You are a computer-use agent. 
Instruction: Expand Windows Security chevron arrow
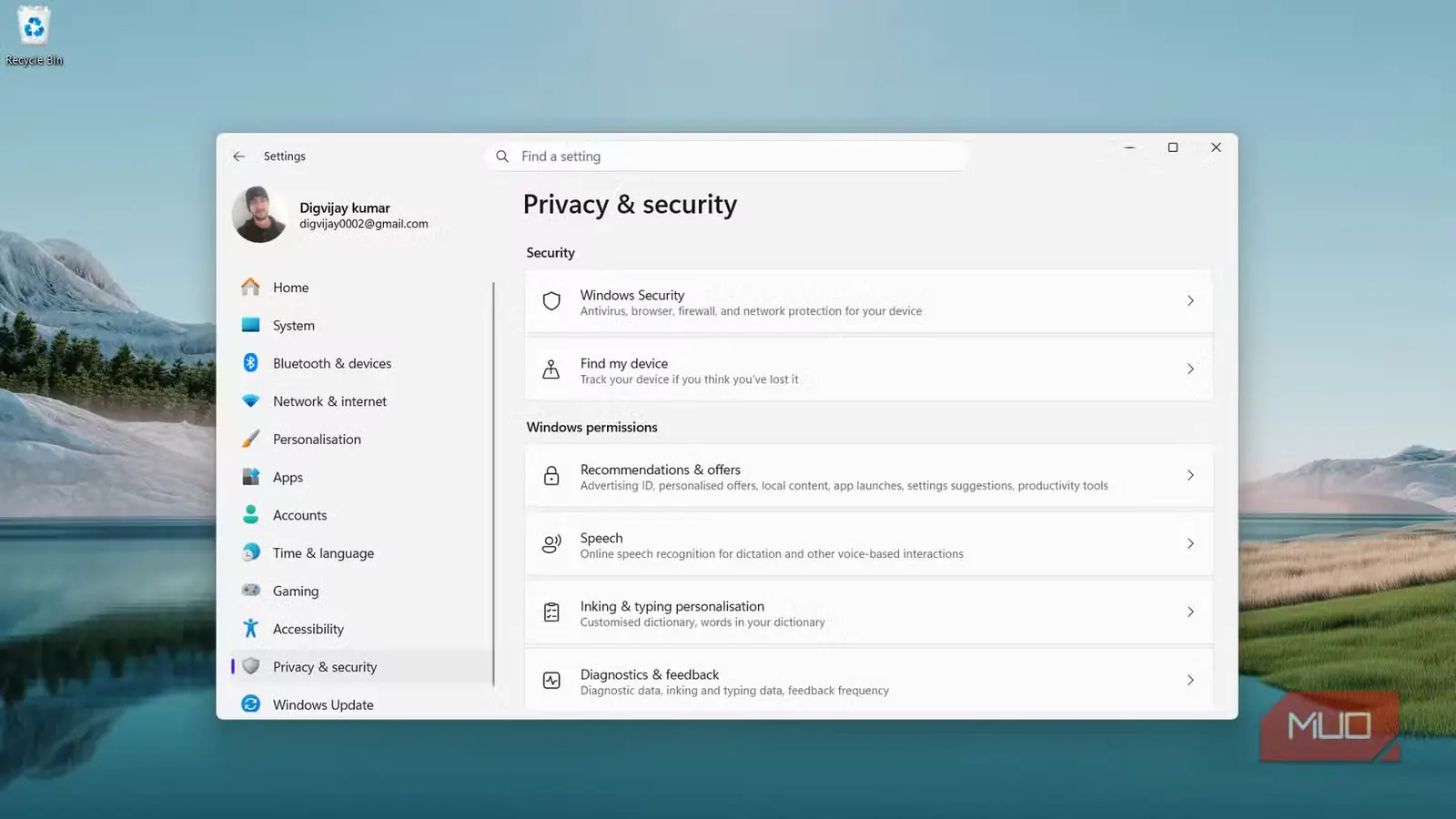(1190, 301)
